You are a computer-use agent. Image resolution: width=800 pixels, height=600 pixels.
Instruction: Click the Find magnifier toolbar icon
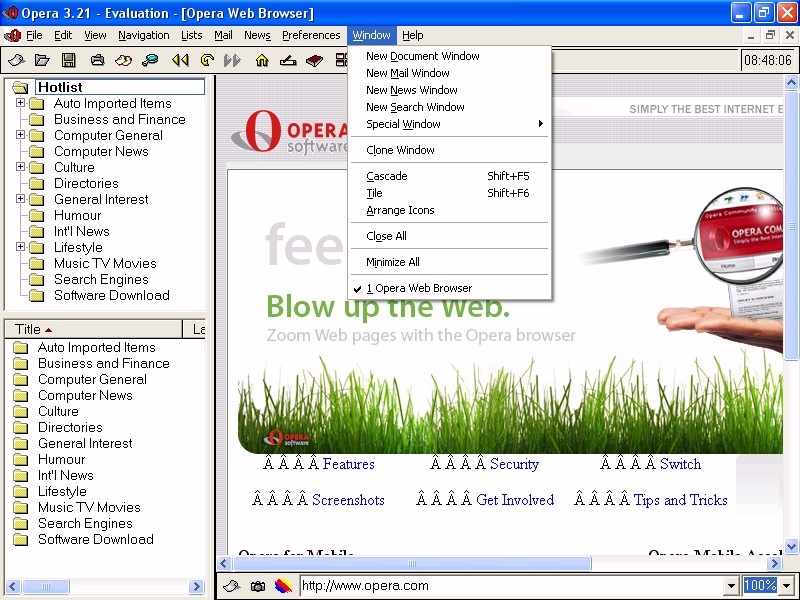click(x=150, y=60)
